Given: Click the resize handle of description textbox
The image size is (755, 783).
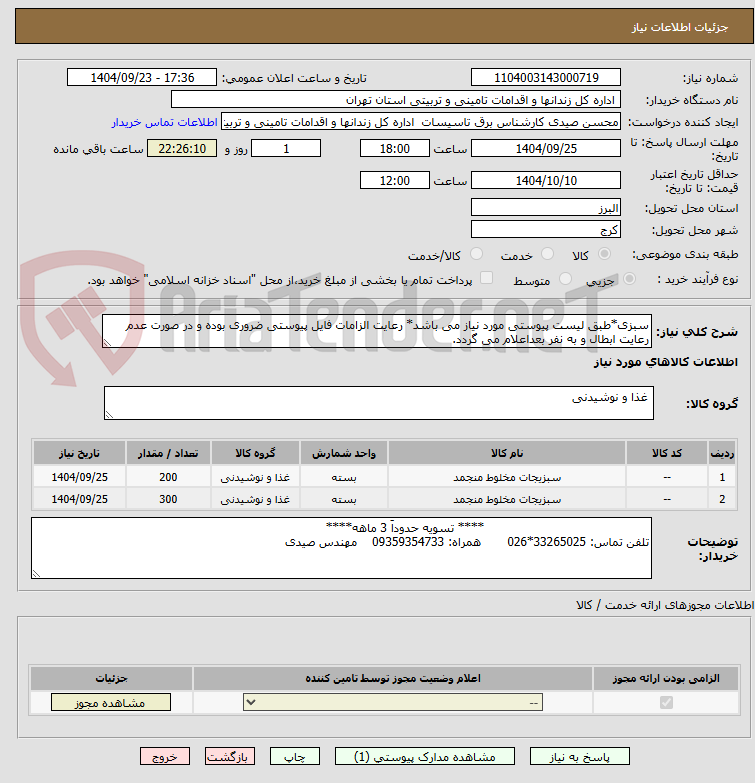Looking at the screenshot, I should click(x=107, y=343).
